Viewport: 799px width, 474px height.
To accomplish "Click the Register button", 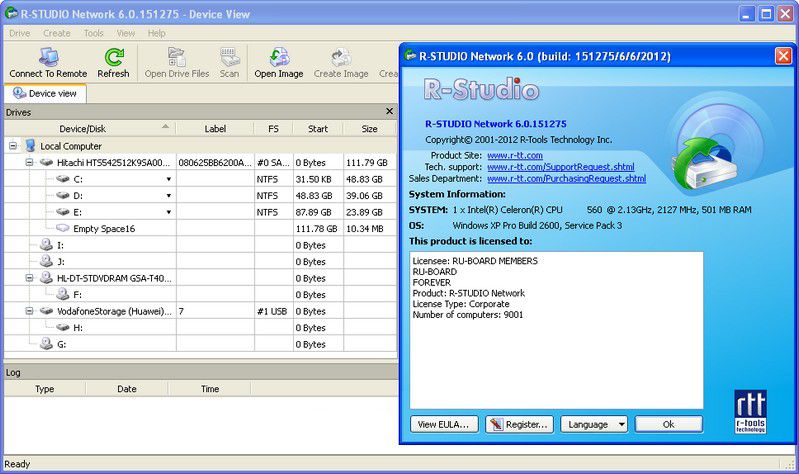I will (519, 424).
